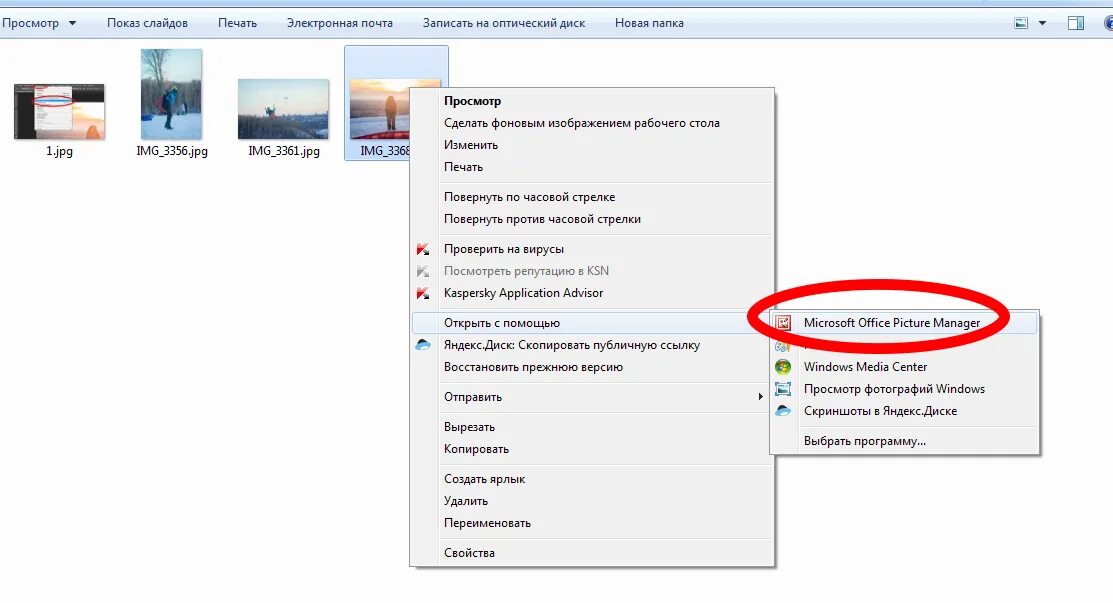Open the view options dropdown arrow
Viewport: 1113px width, 603px height.
pyautogui.click(x=1042, y=23)
